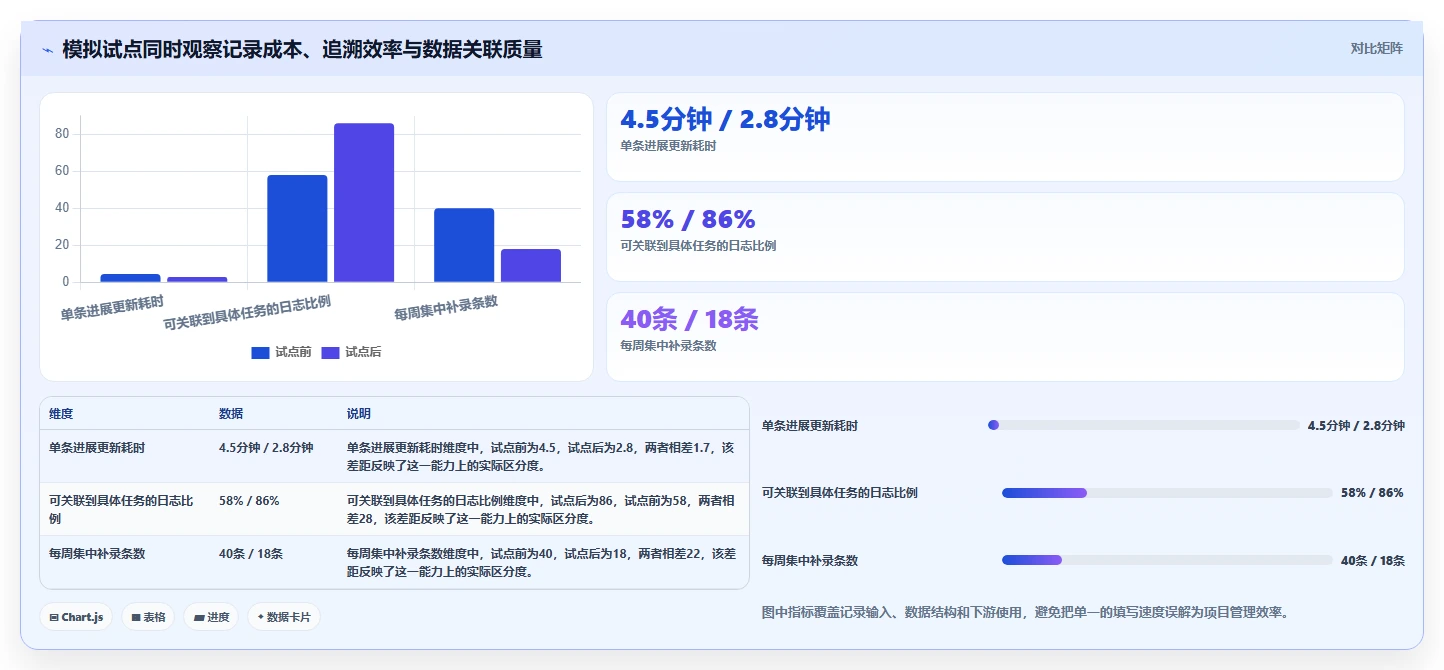1444x670 pixels.
Task: Click the 每周集中补录条数 table row label
Action: [97, 554]
